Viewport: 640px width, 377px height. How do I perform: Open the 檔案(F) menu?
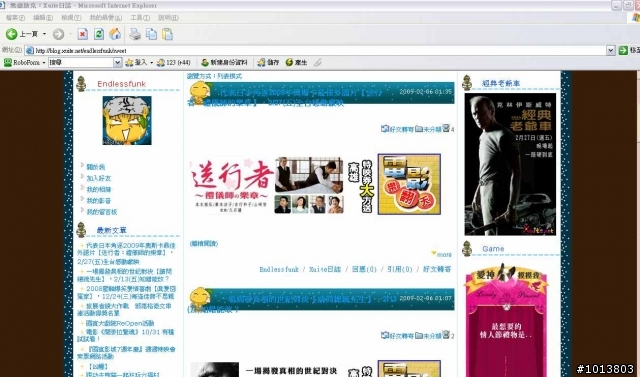[x=15, y=18]
